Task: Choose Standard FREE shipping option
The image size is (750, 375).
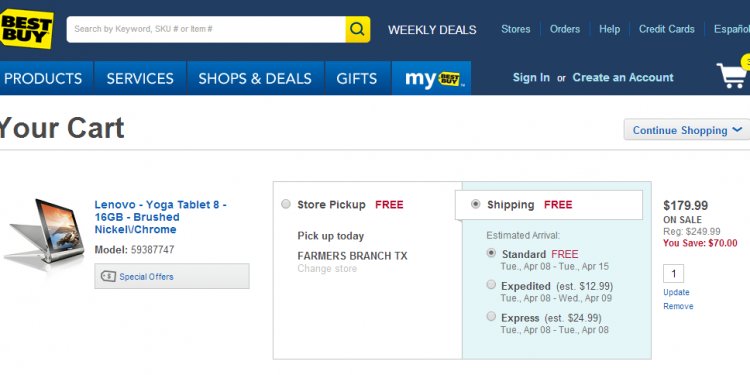Action: tap(491, 254)
